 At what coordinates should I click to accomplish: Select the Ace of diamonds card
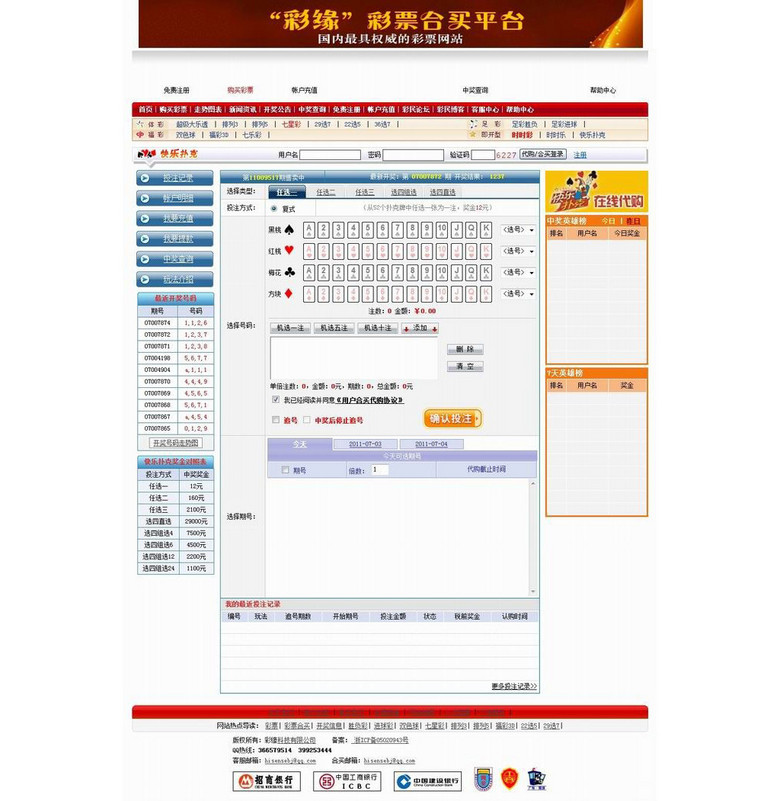point(309,294)
